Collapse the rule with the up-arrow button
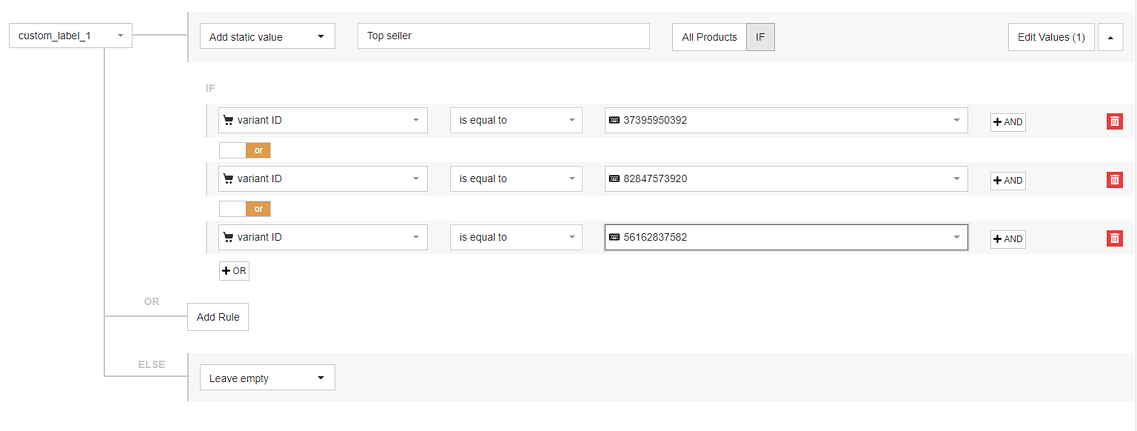This screenshot has width=1137, height=431. (1110, 37)
